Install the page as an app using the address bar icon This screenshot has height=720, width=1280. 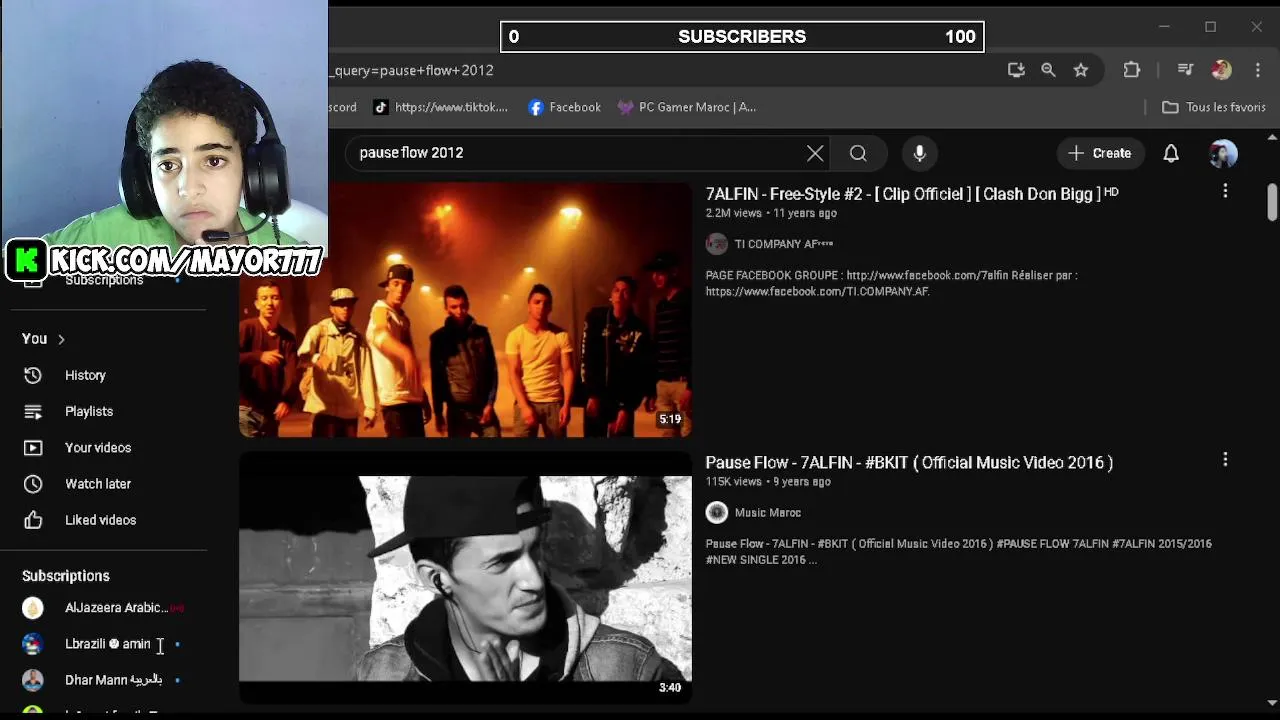point(1016,70)
